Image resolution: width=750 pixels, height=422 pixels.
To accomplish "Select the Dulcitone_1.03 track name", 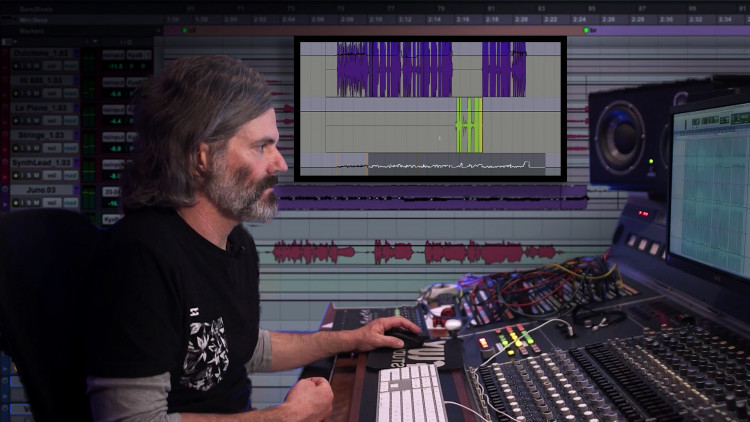I will click(42, 53).
